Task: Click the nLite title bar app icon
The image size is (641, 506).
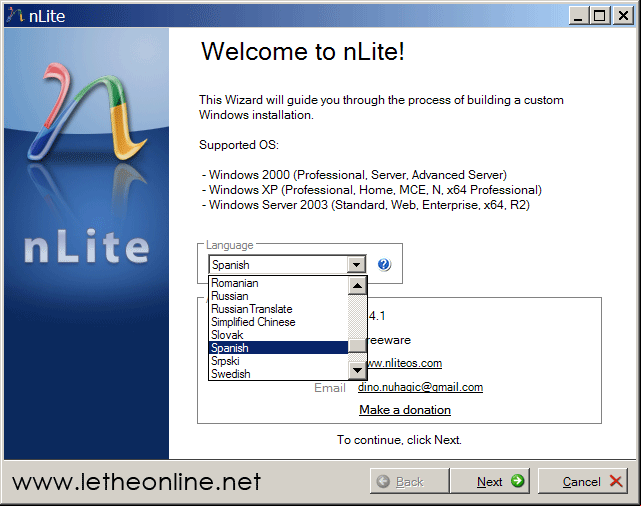Action: 15,16
